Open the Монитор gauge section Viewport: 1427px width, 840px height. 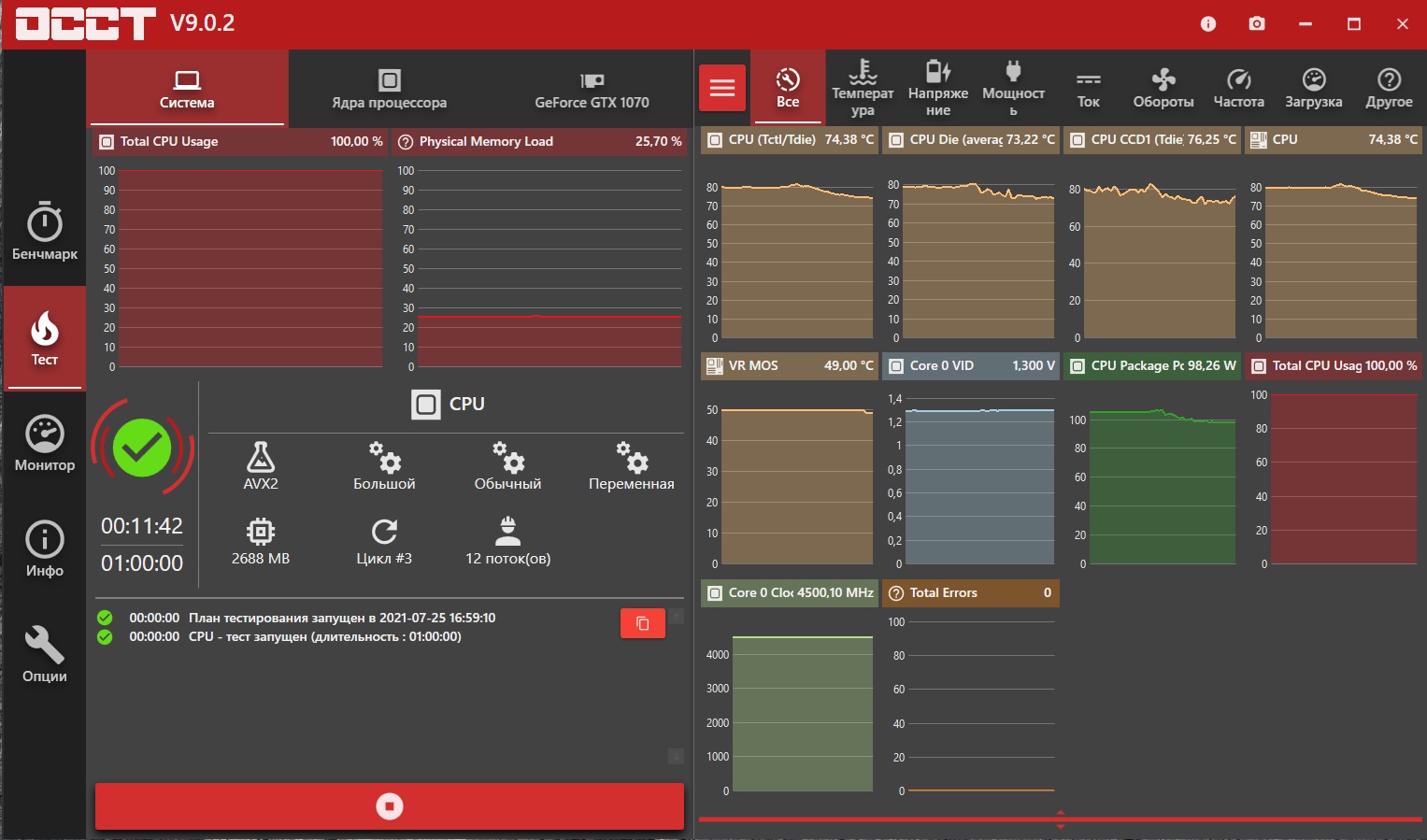coord(44,443)
